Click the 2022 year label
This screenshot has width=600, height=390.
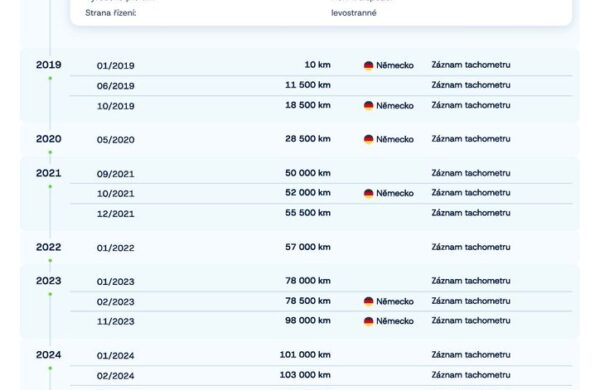pyautogui.click(x=49, y=247)
